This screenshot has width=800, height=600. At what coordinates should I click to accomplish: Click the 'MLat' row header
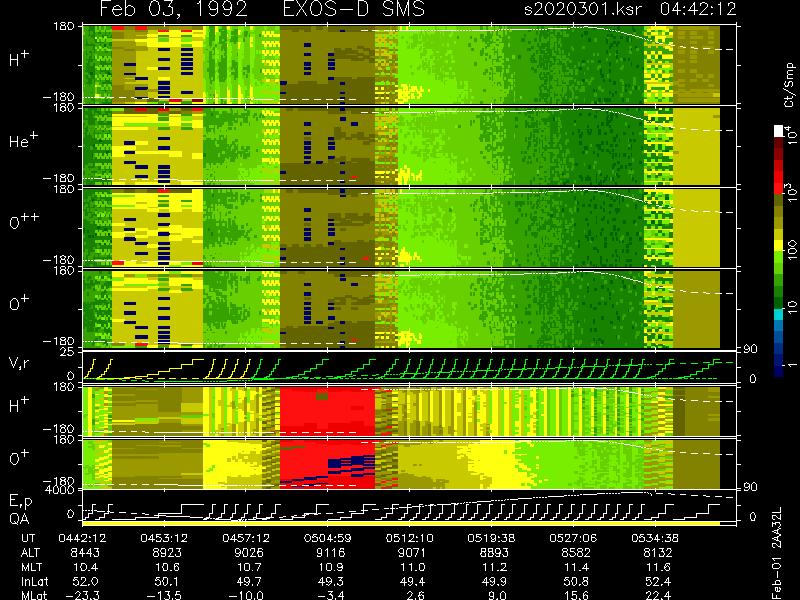(x=34, y=595)
